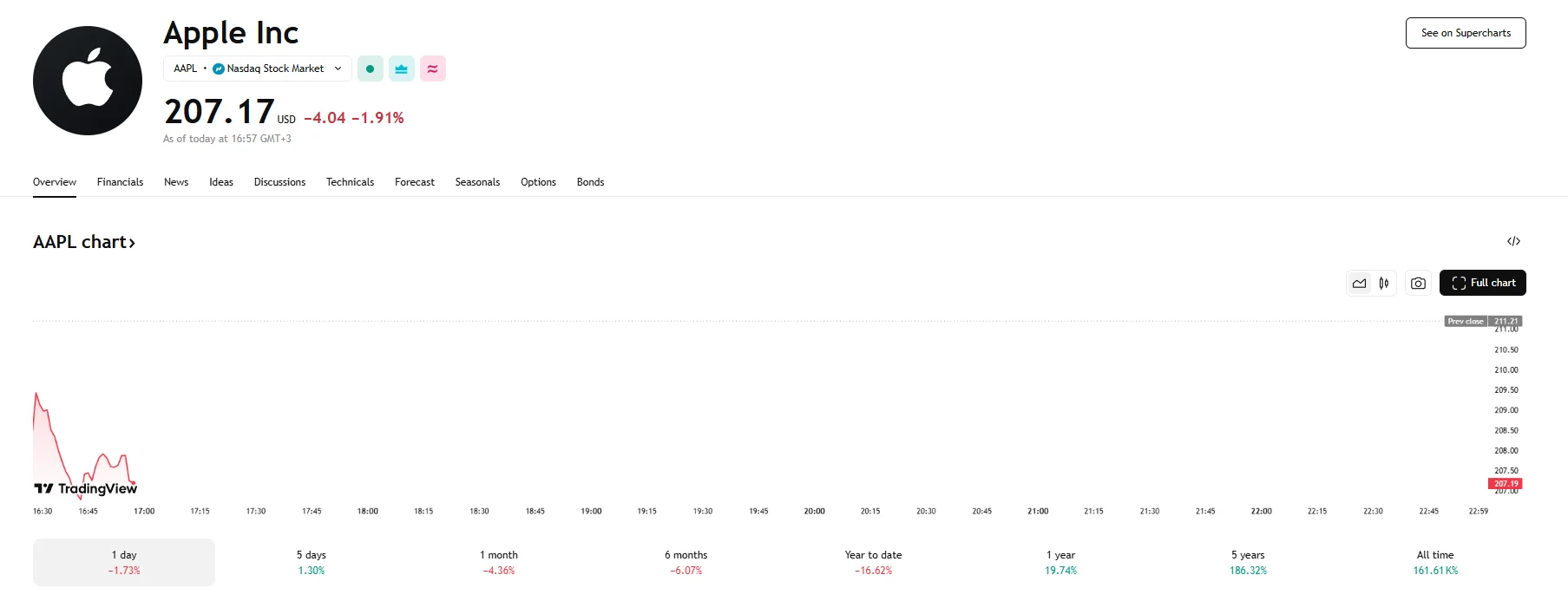Open the embed code icon above the chart
The height and width of the screenshot is (601, 1568).
tap(1513, 241)
